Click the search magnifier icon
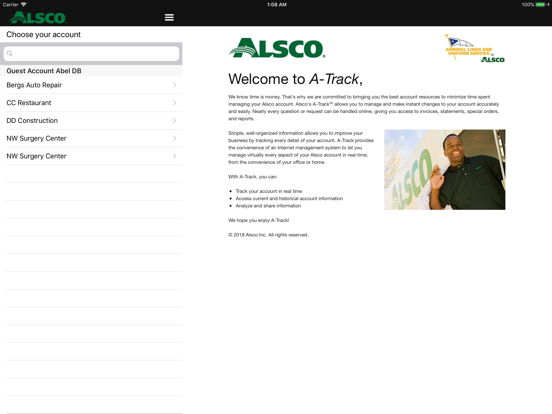552x414 pixels. (10, 54)
